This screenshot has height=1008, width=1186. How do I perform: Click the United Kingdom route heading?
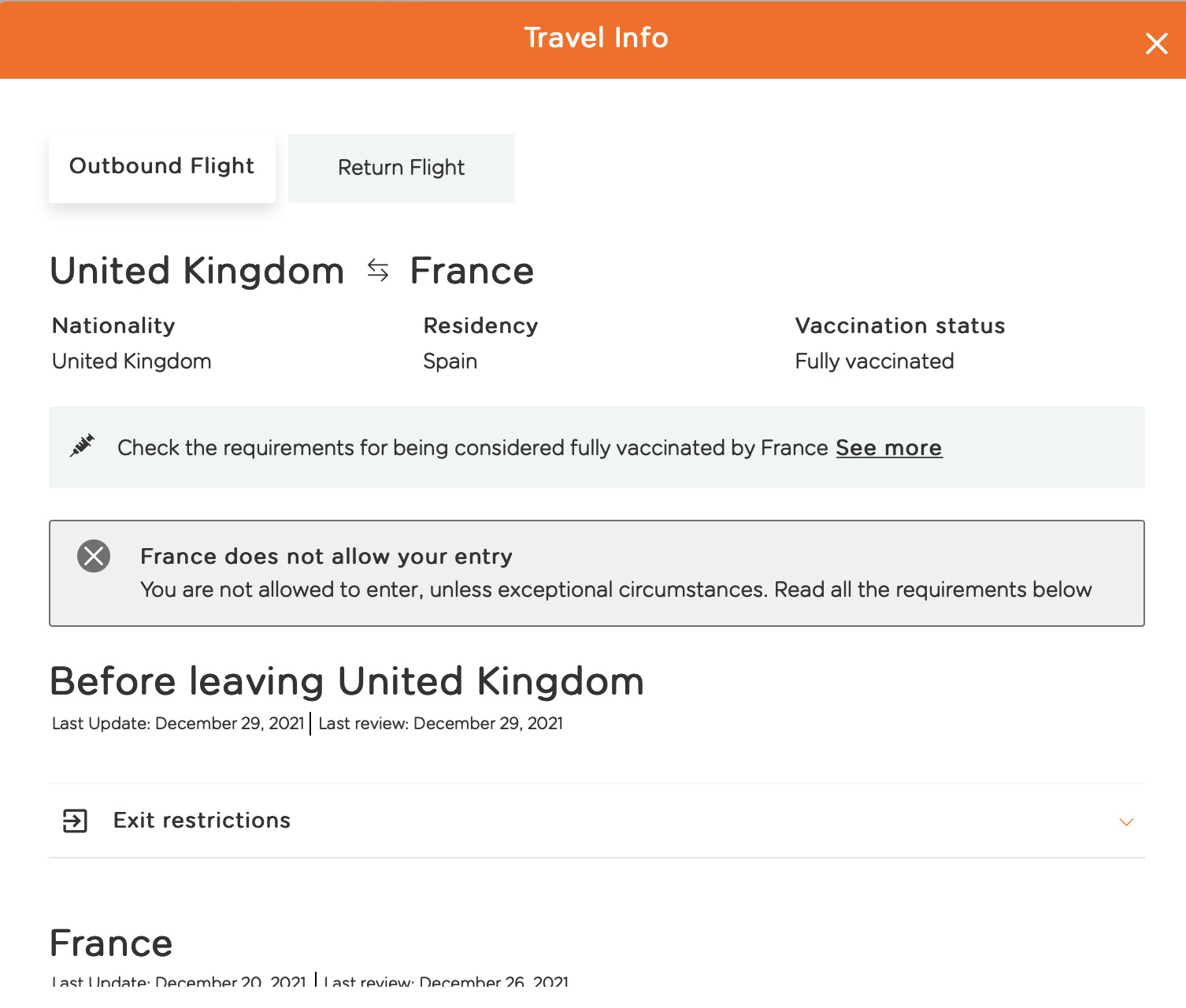197,271
